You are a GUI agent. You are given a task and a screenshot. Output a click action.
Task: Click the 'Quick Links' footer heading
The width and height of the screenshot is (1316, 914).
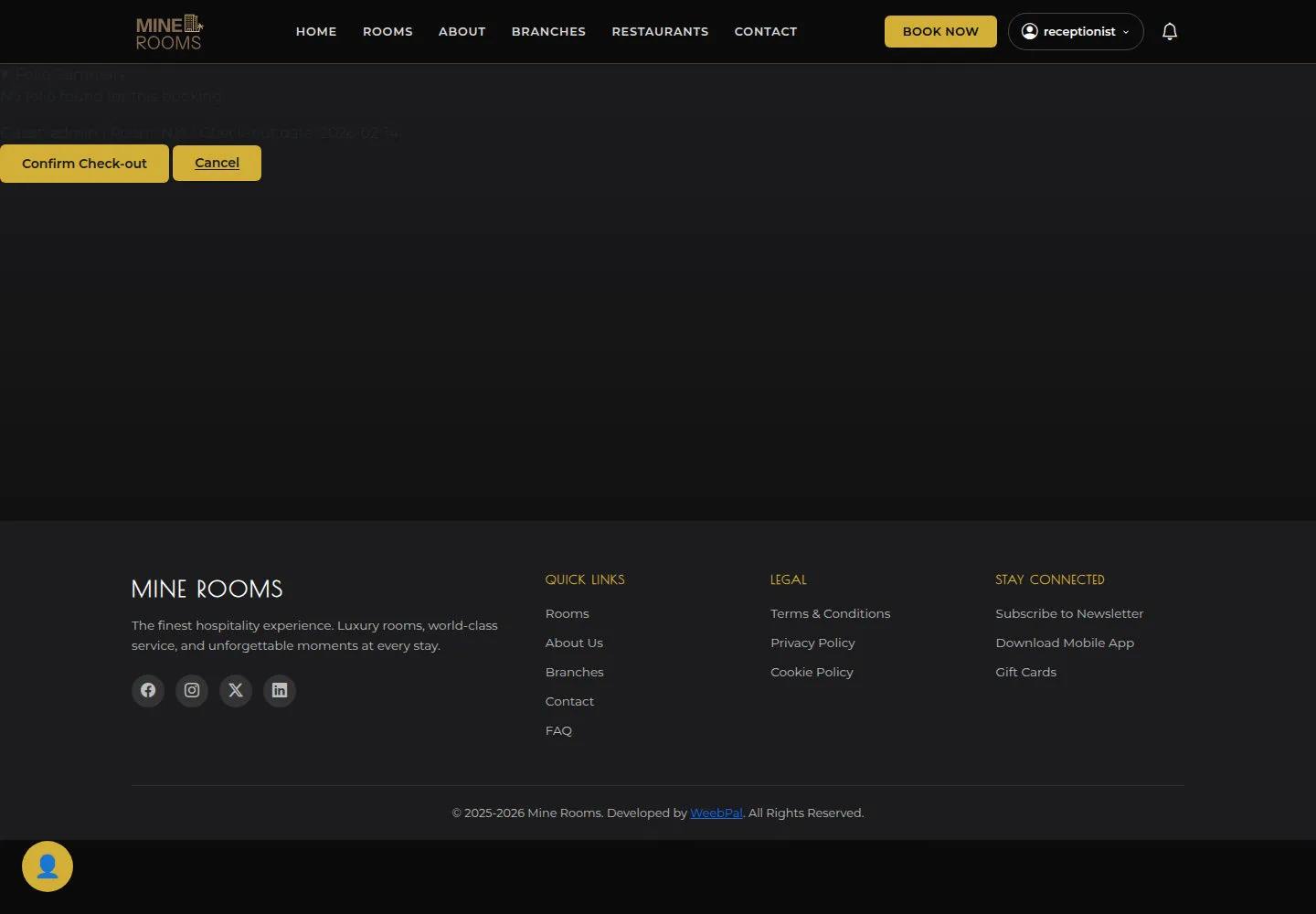pos(585,579)
